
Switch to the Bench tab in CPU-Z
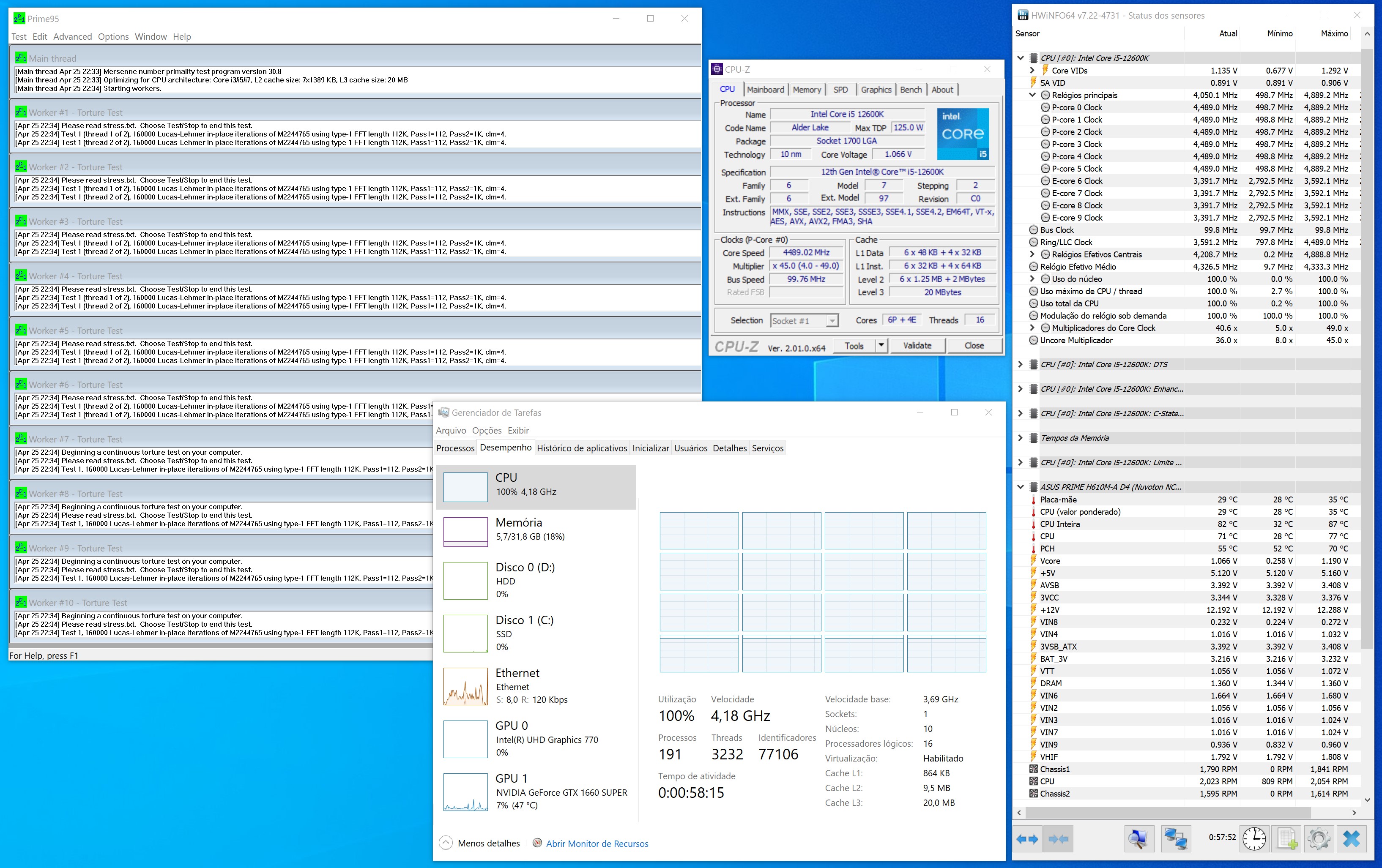click(911, 90)
